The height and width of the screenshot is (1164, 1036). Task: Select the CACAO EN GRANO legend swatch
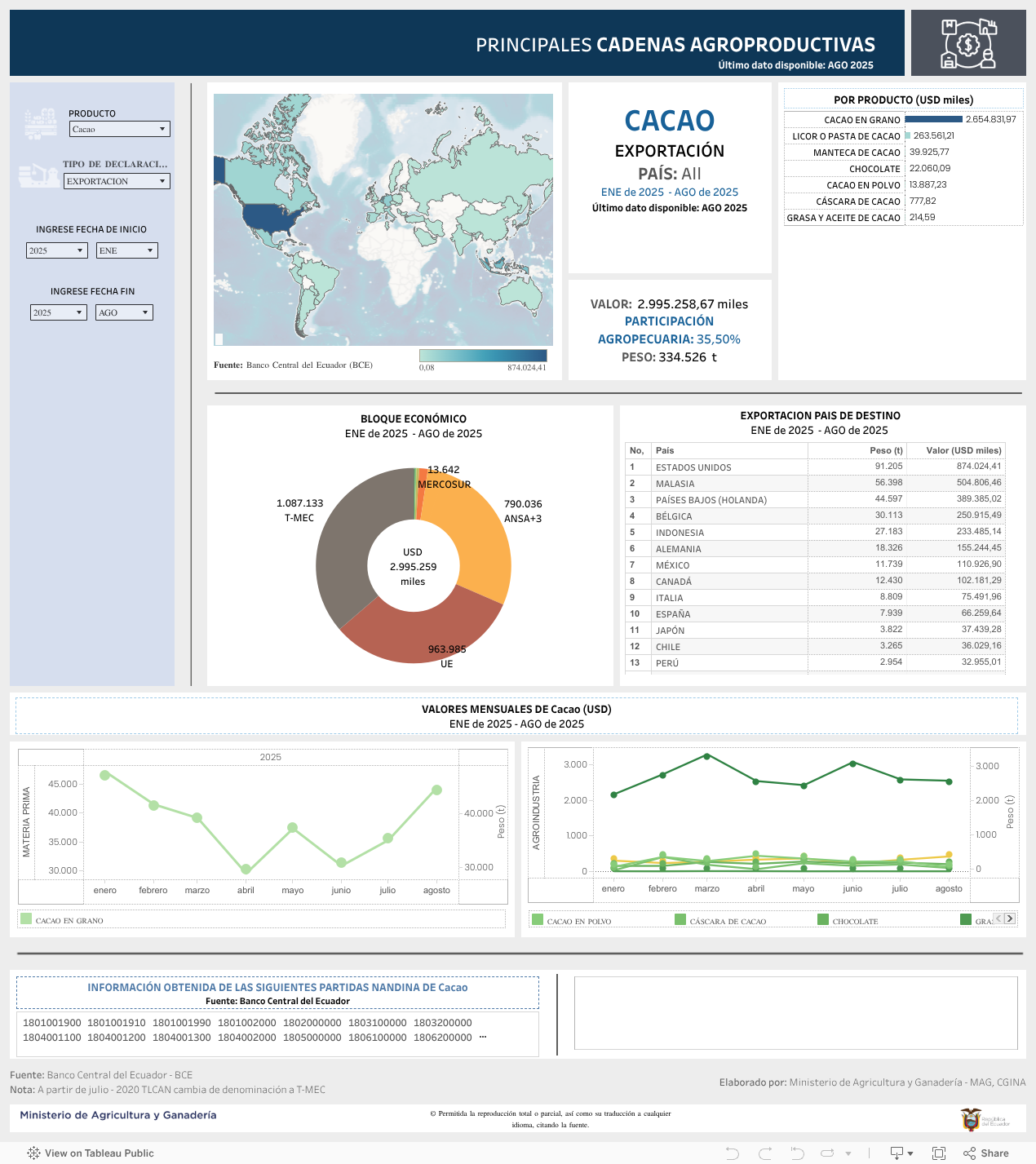[x=26, y=919]
